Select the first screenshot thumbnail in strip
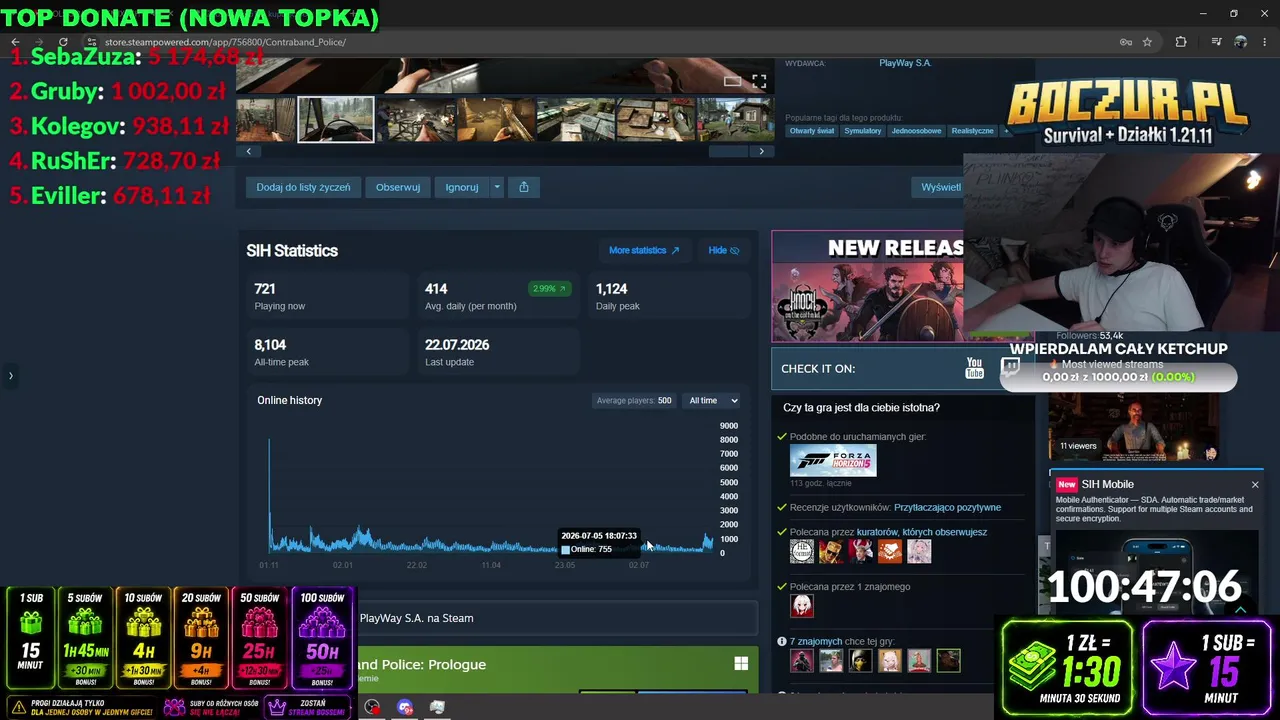The width and height of the screenshot is (1280, 720). [x=265, y=120]
